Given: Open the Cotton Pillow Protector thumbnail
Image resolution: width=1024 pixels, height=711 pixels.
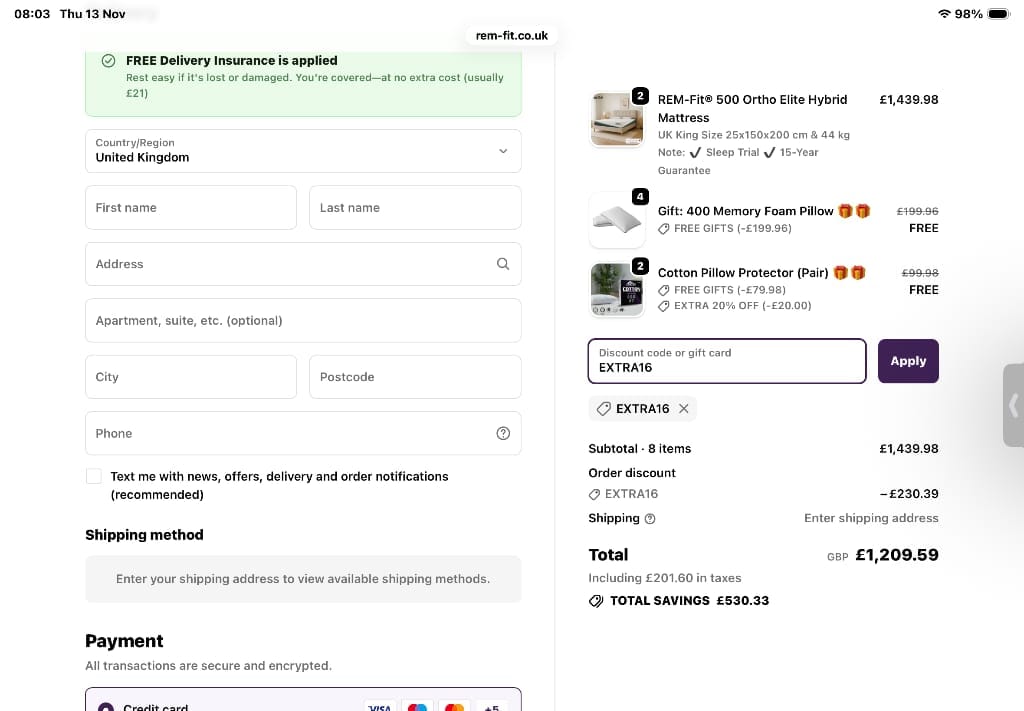Looking at the screenshot, I should tap(616, 289).
